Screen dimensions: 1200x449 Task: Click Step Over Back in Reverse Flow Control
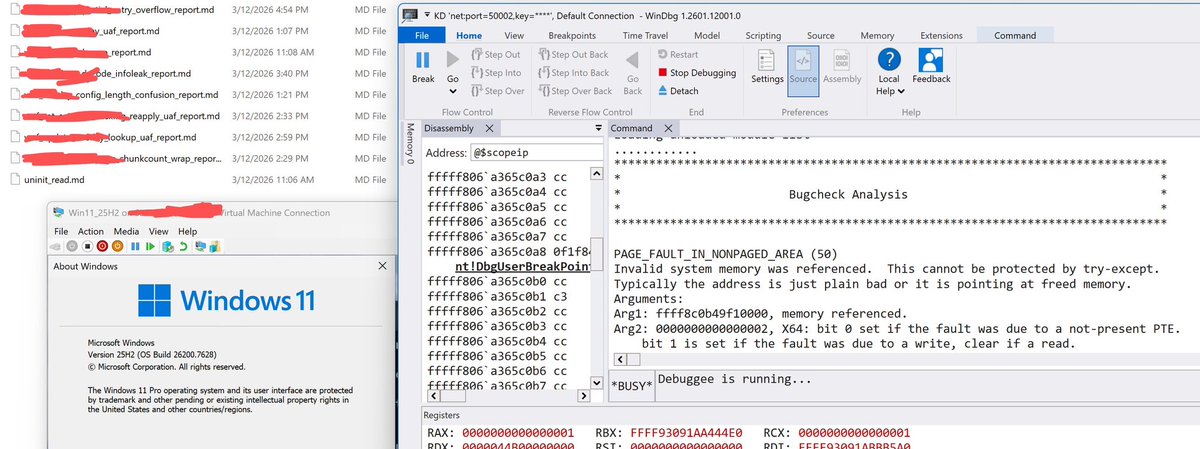coord(574,91)
